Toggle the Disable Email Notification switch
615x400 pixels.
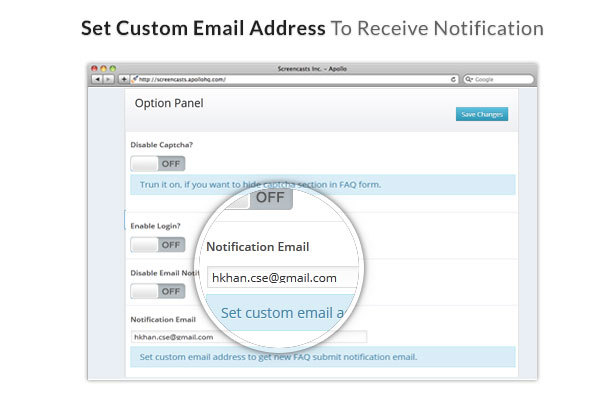(158, 291)
